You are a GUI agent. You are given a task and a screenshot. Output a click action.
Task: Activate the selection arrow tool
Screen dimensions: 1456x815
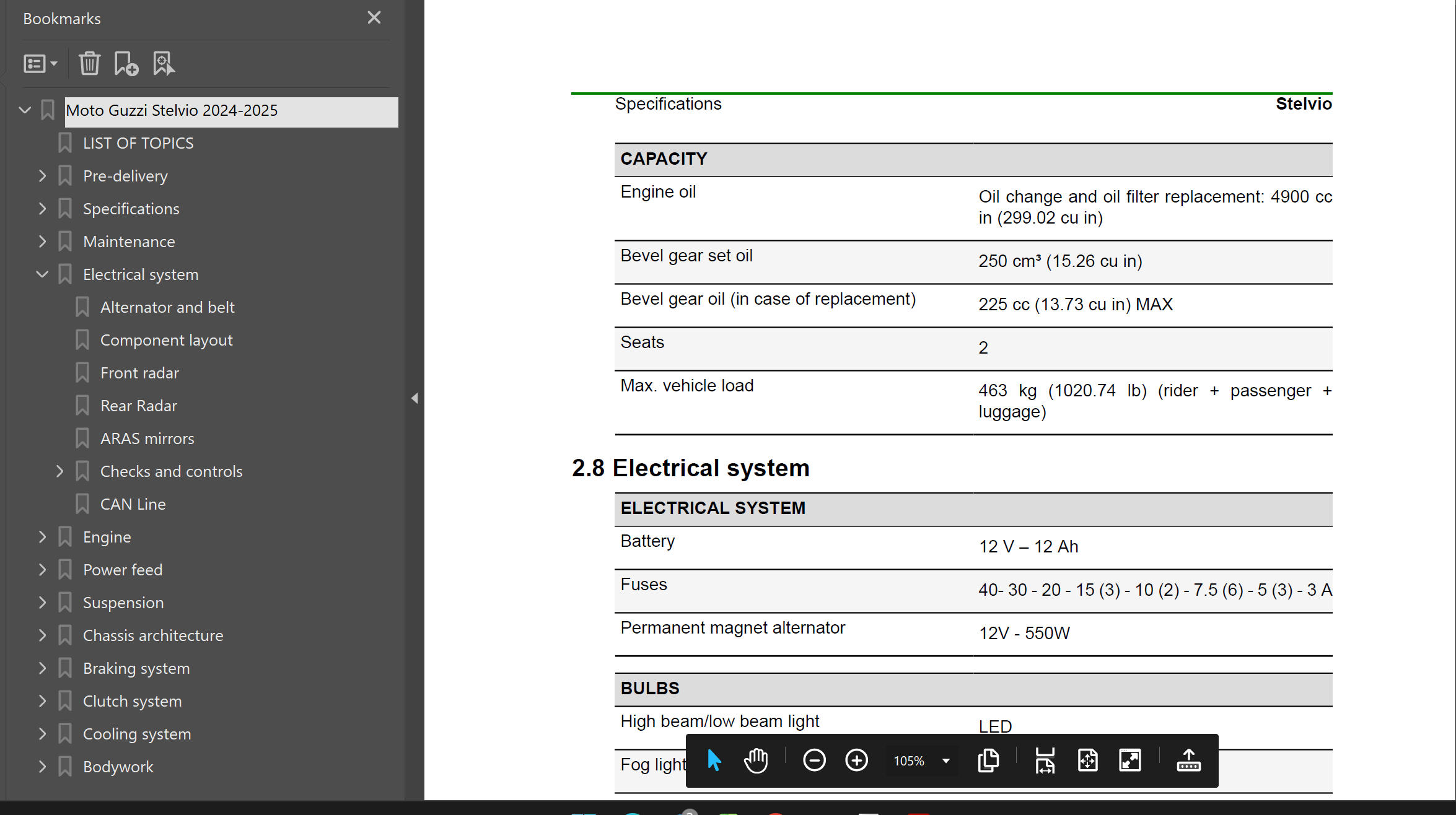pos(714,761)
